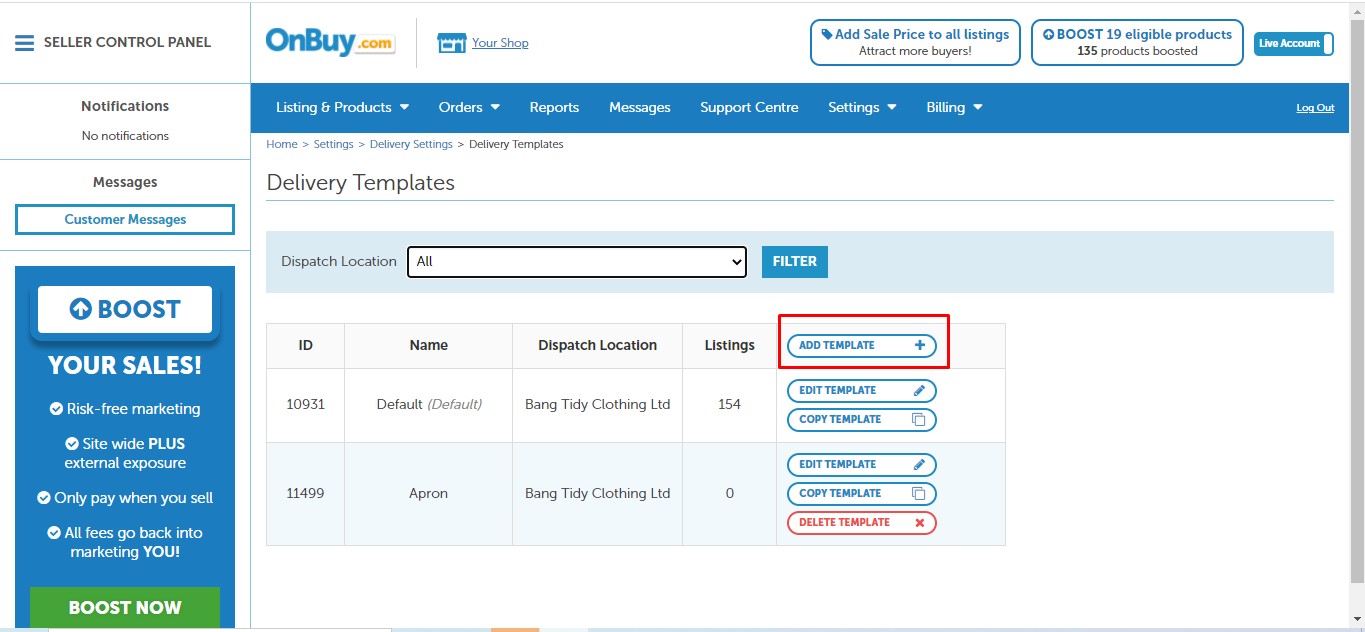Click the template ID 10931 cell
This screenshot has width=1365, height=632.
(305, 405)
